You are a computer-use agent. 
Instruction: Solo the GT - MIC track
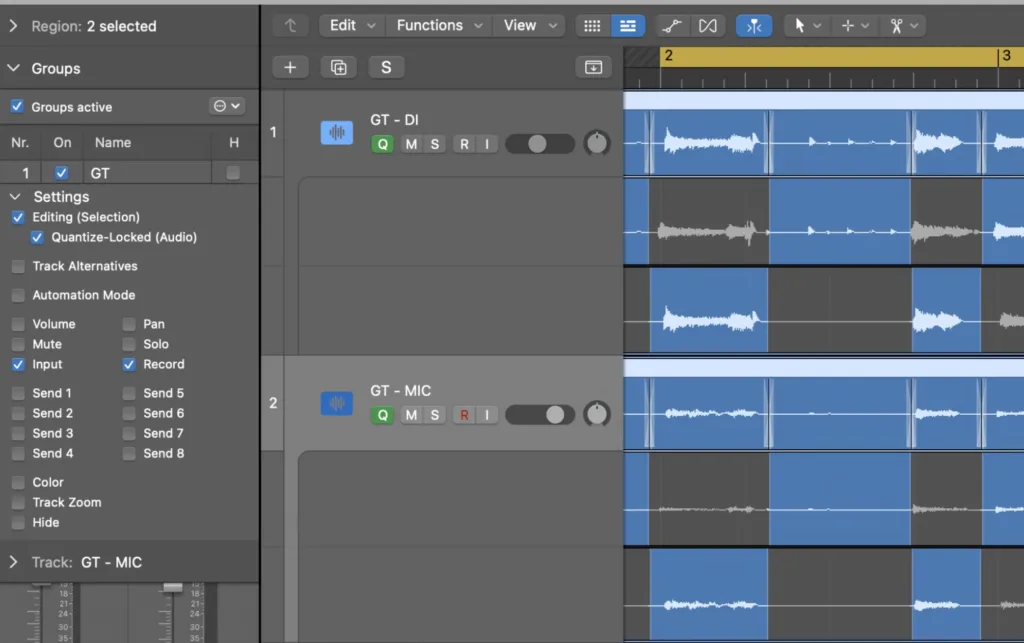435,415
